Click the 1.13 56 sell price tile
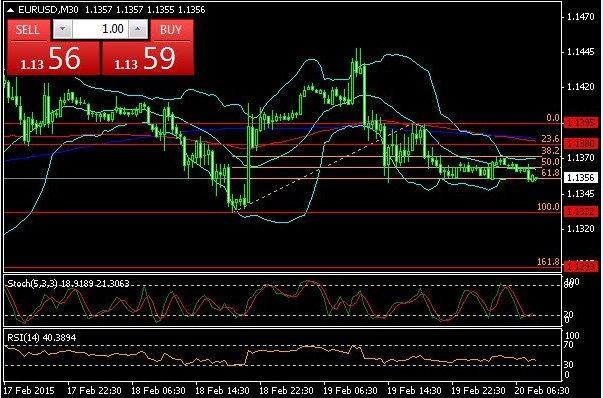The height and width of the screenshot is (398, 603). coord(53,58)
